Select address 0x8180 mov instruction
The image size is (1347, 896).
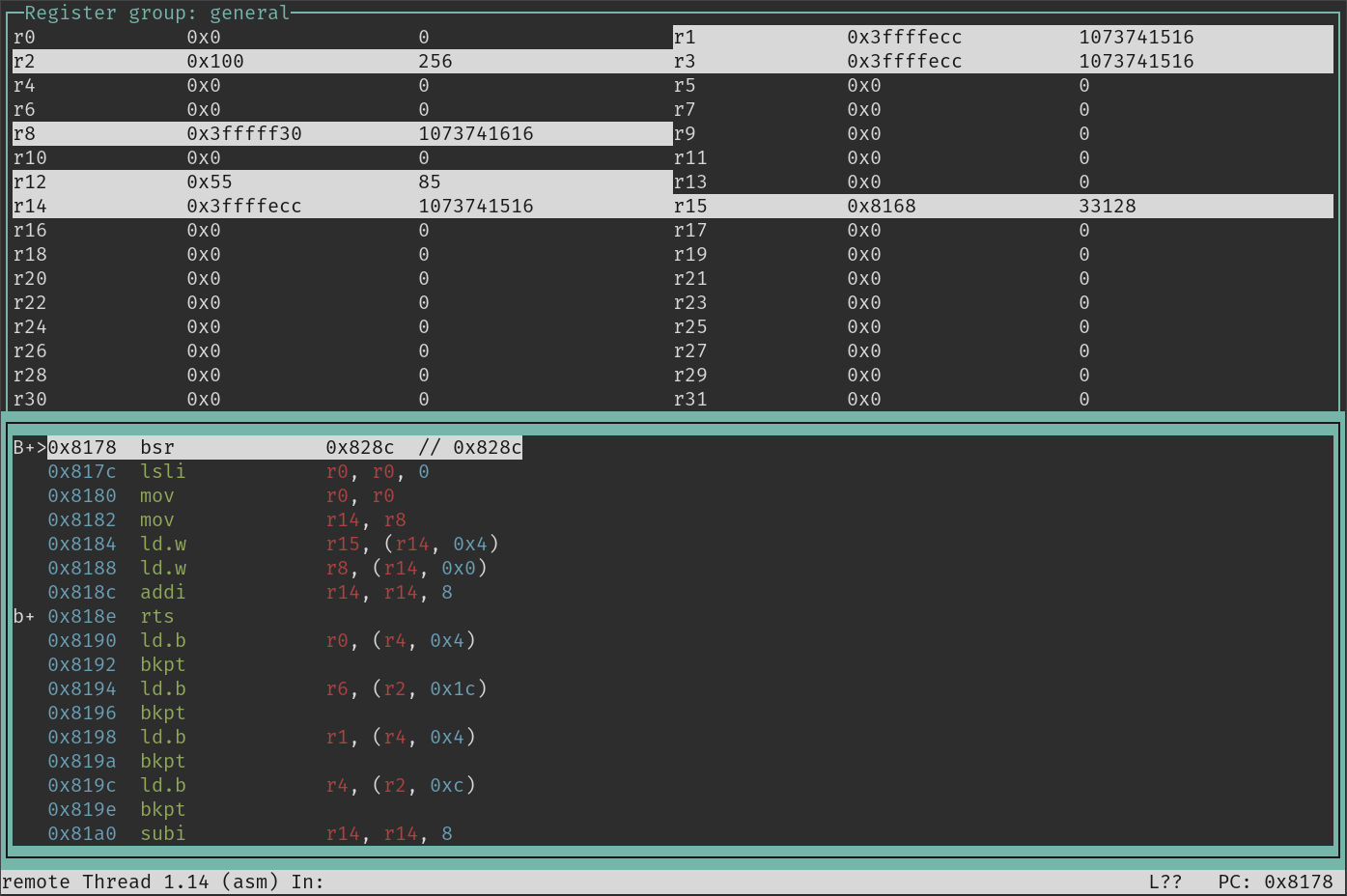(x=82, y=495)
